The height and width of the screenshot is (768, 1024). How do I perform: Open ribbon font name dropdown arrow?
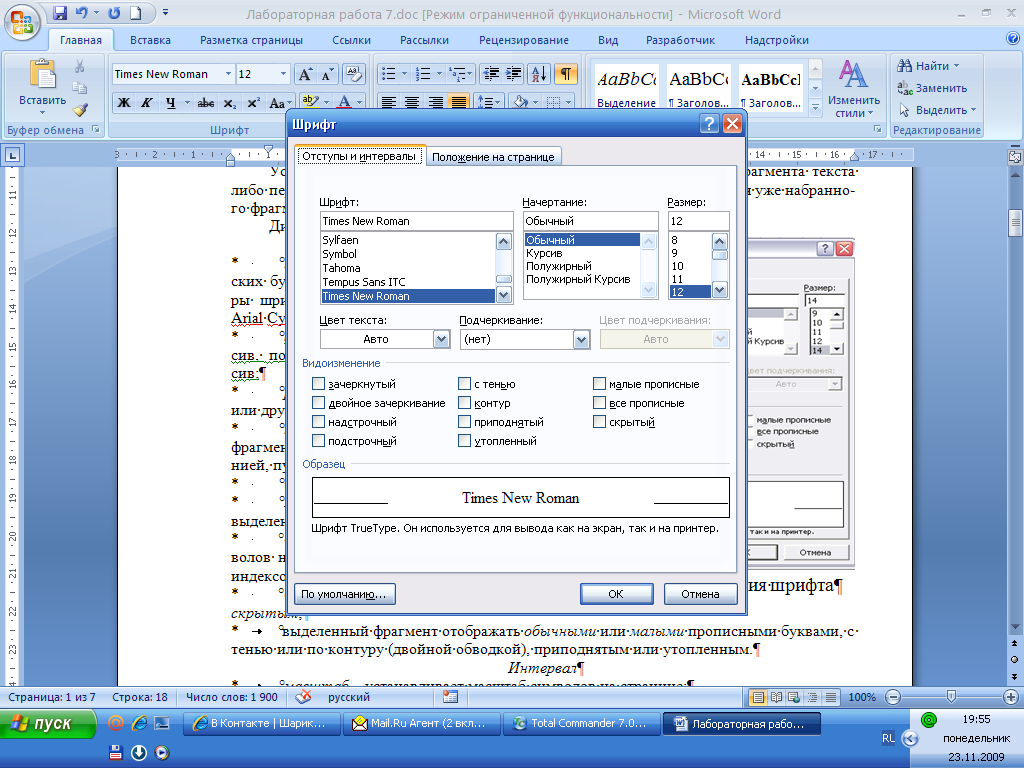click(x=228, y=74)
